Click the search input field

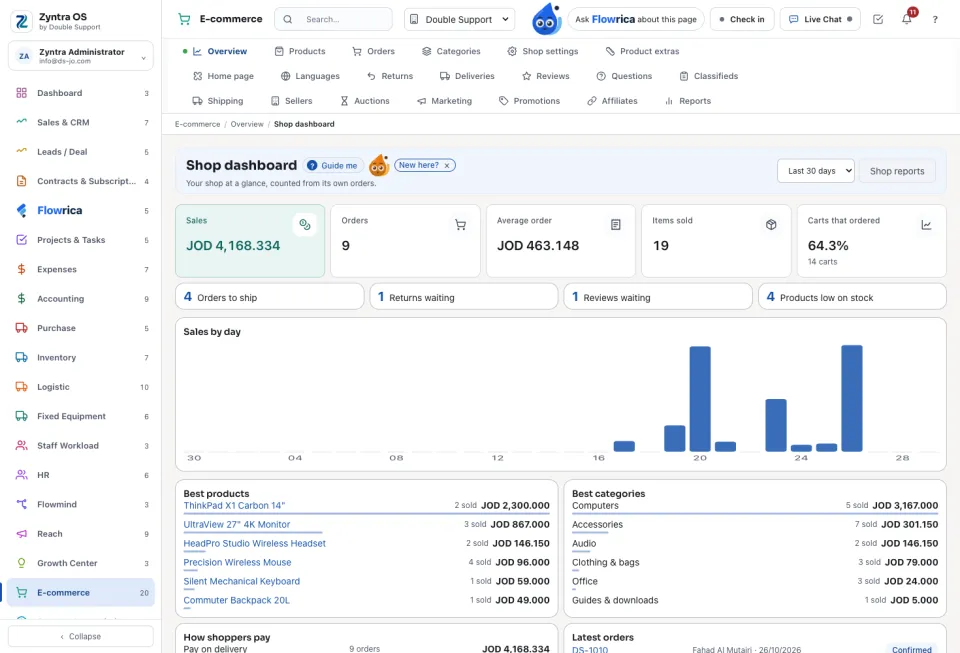[333, 20]
